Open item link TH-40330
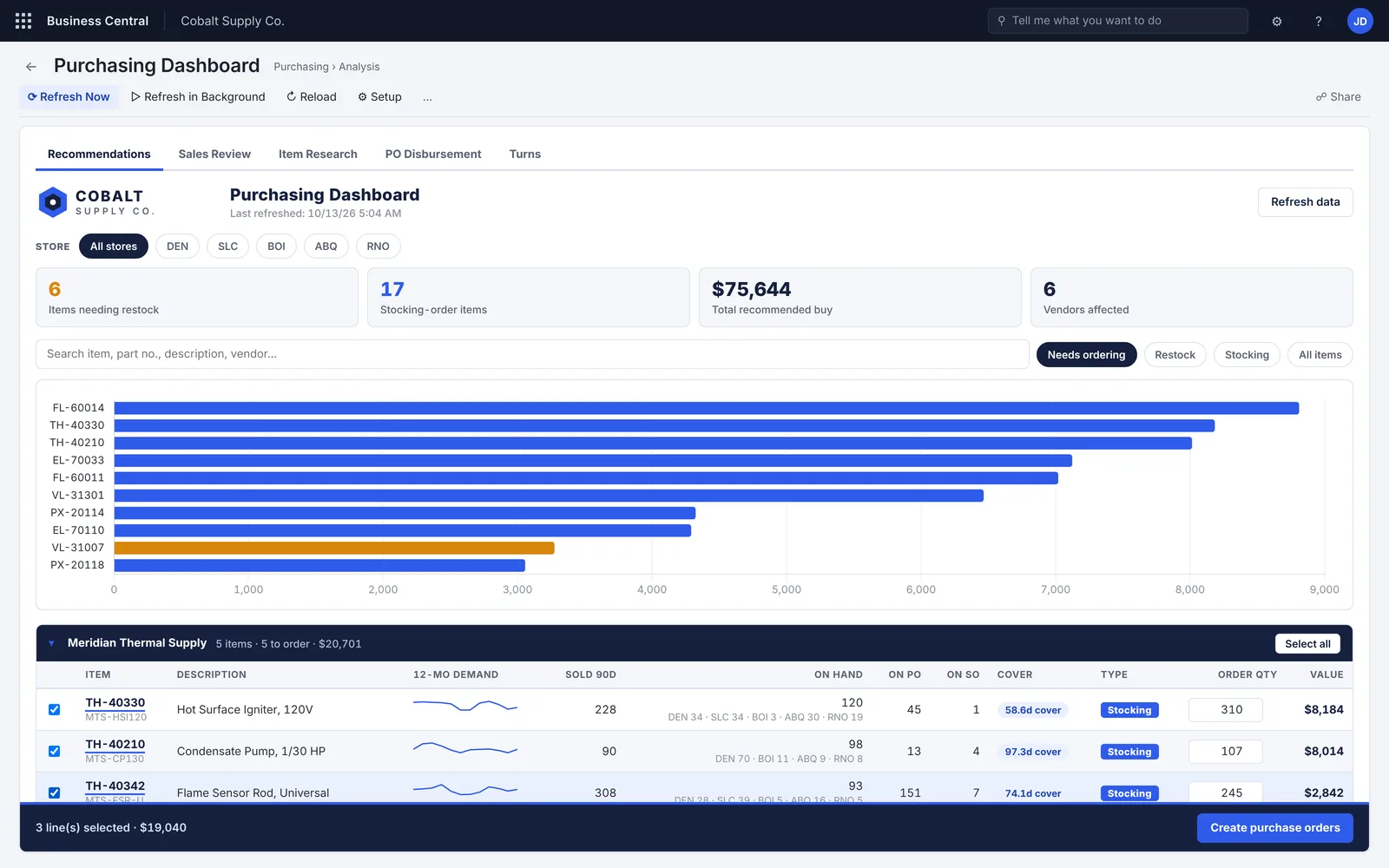1389x868 pixels. 115,703
